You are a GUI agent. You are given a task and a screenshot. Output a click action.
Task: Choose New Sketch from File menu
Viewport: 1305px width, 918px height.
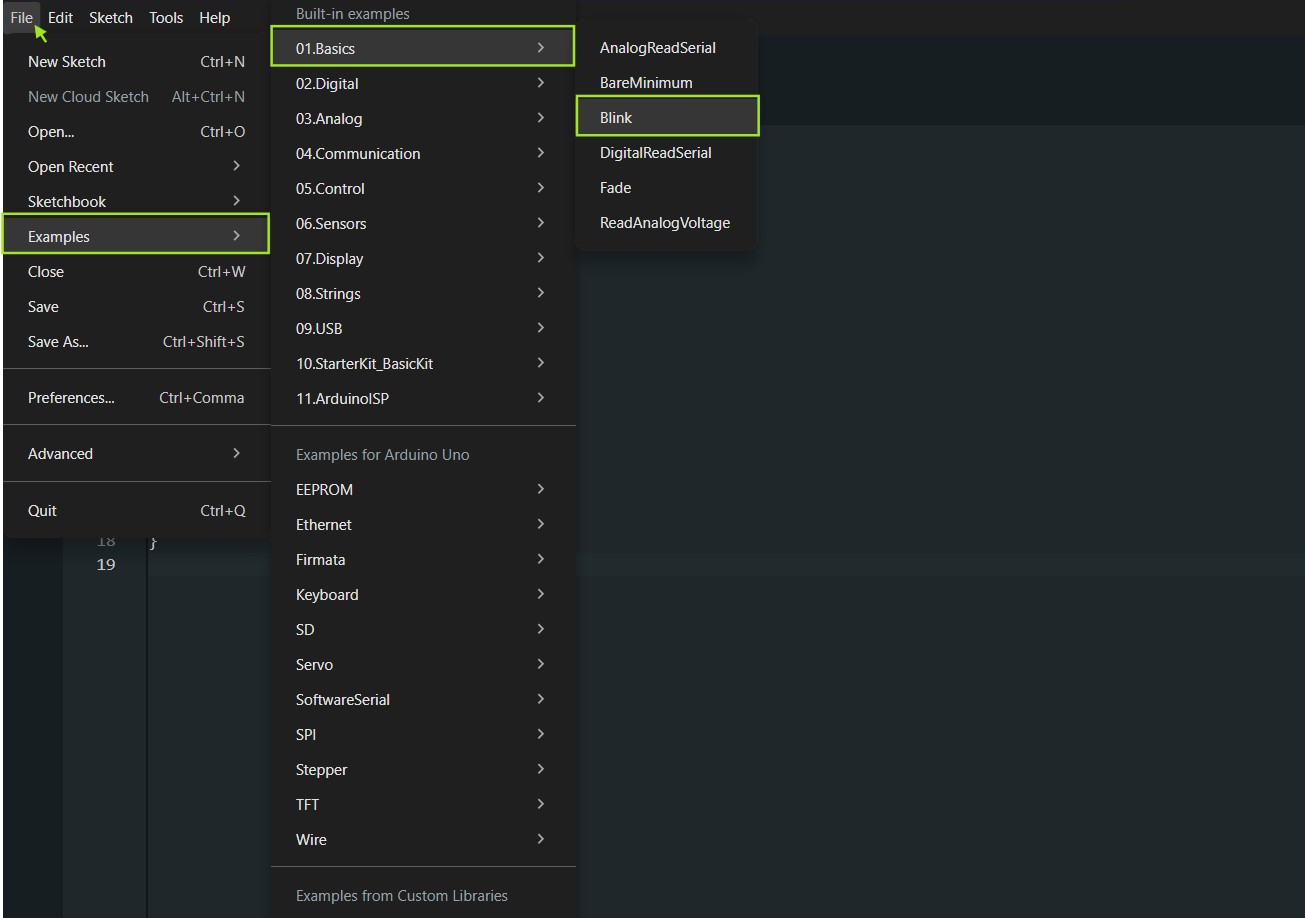tap(136, 62)
